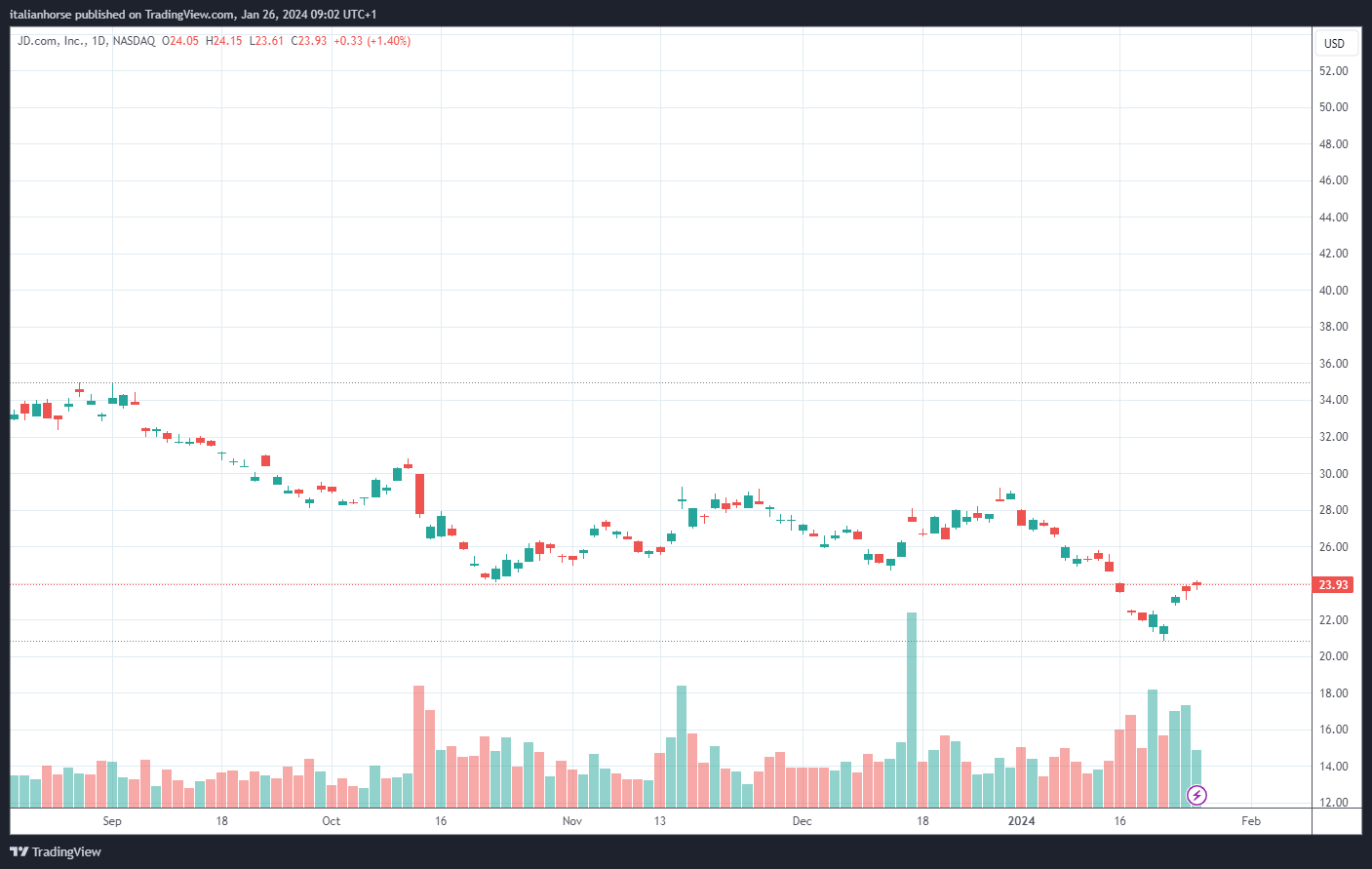Click the 44.00 price axis label
Image resolution: width=1372 pixels, height=869 pixels.
[1333, 217]
